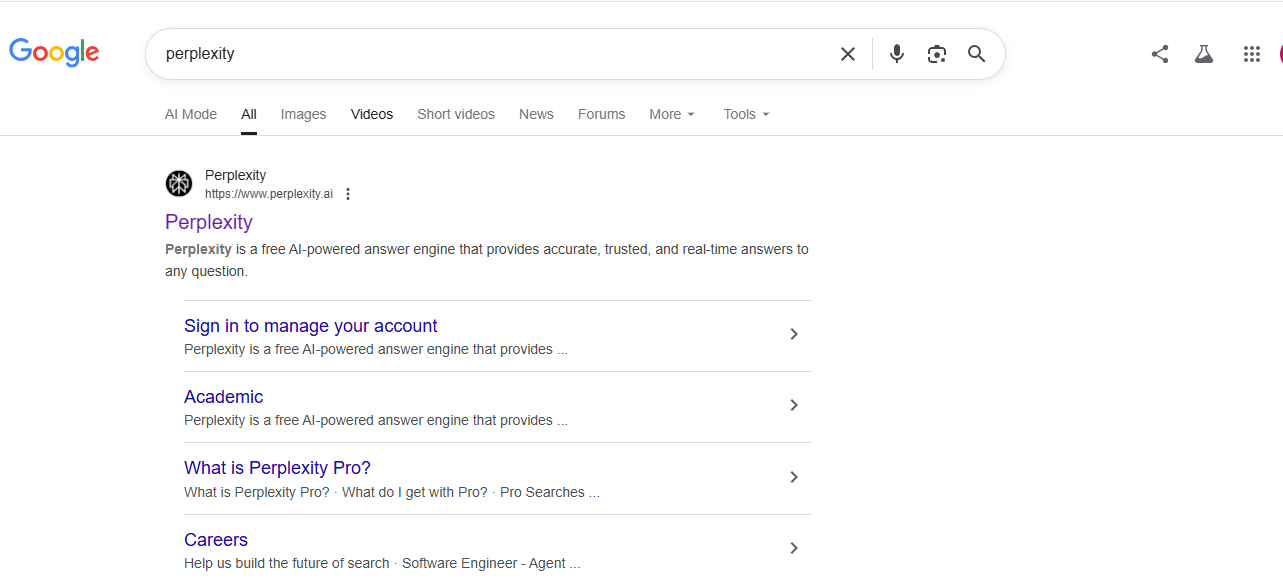
Task: Select the News tab
Action: point(536,114)
